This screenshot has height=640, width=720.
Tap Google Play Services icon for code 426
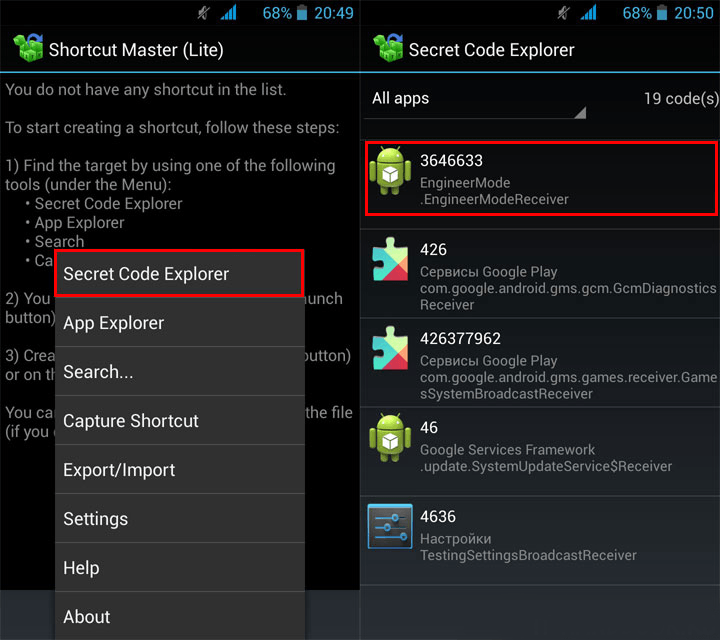390,259
